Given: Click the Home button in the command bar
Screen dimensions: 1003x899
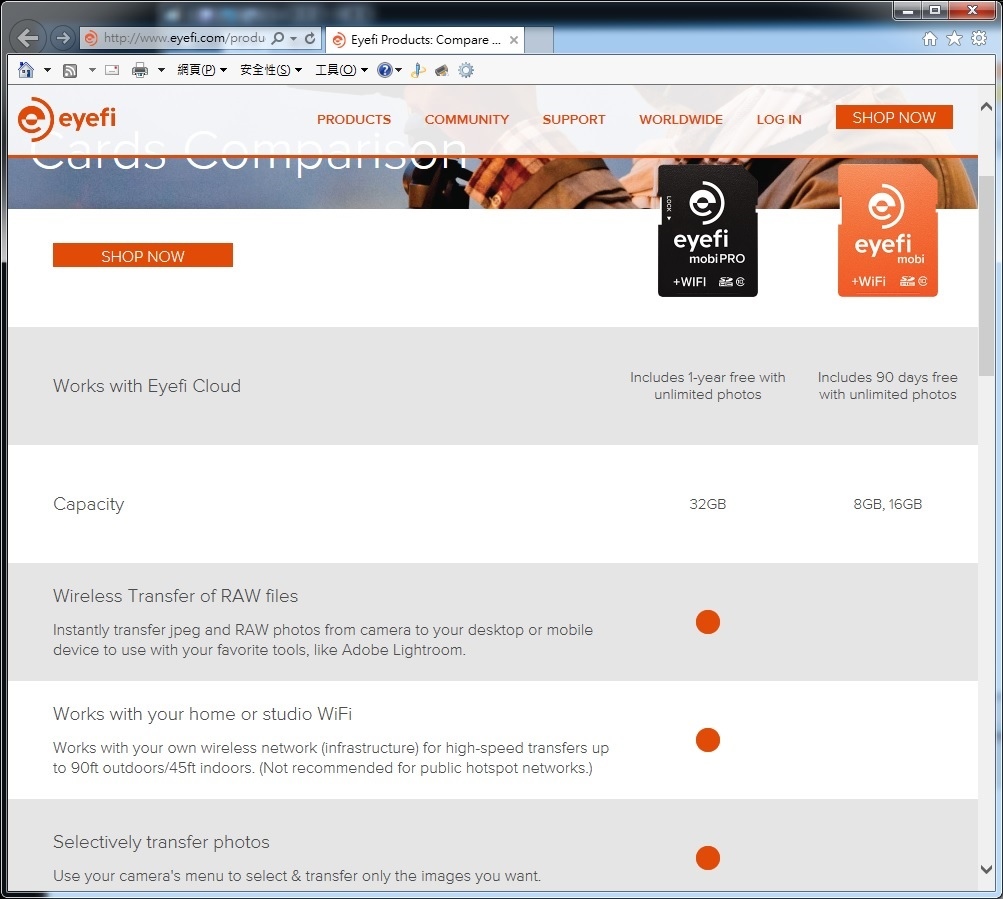Looking at the screenshot, I should pos(26,70).
